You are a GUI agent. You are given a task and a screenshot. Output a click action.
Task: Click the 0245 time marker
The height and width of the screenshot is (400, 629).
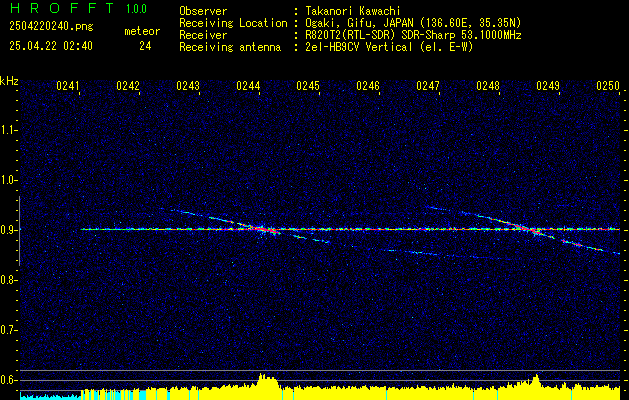(x=308, y=86)
